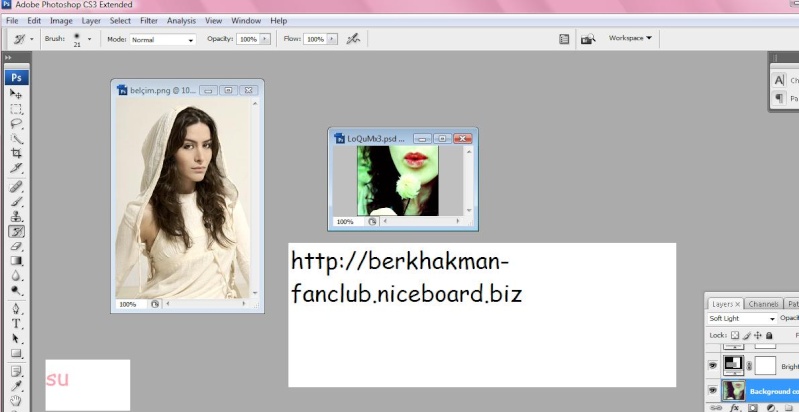Open the Image menu

(61, 21)
